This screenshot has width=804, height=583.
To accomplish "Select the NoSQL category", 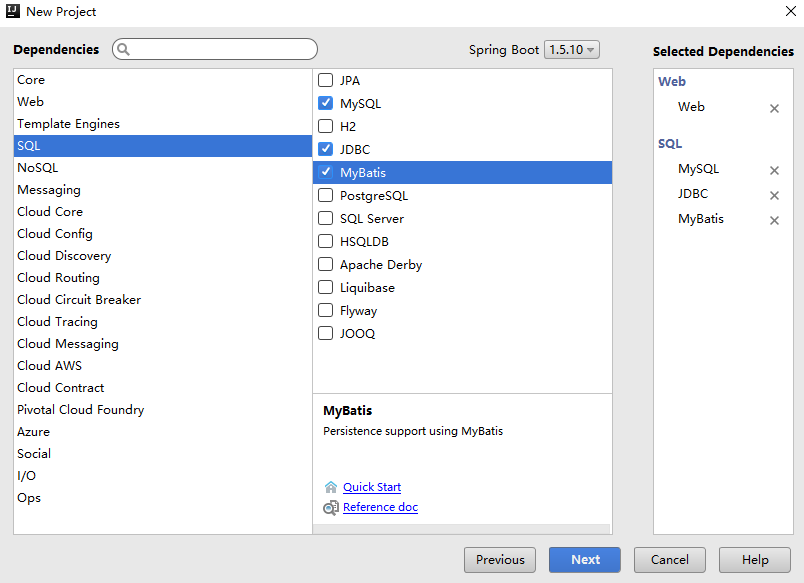I will point(38,168).
